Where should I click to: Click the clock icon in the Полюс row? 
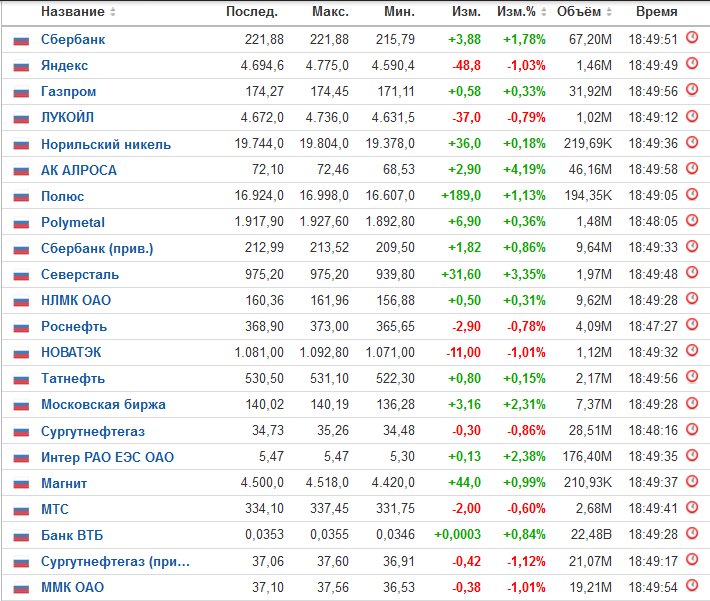pos(692,194)
